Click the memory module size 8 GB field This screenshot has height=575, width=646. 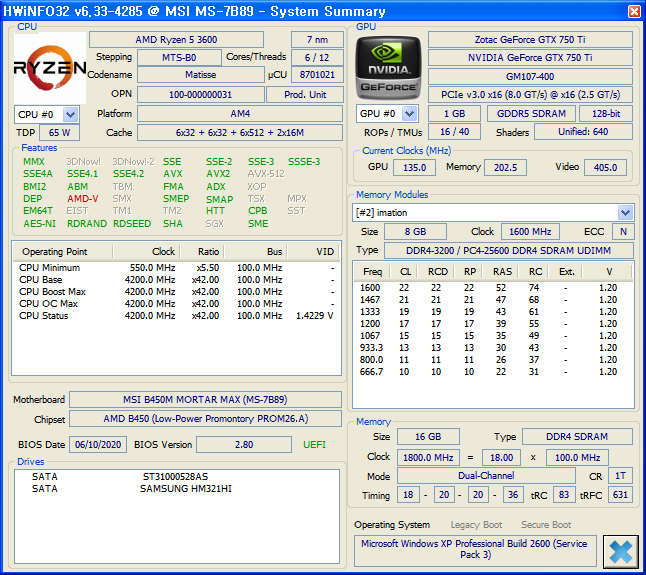point(415,231)
